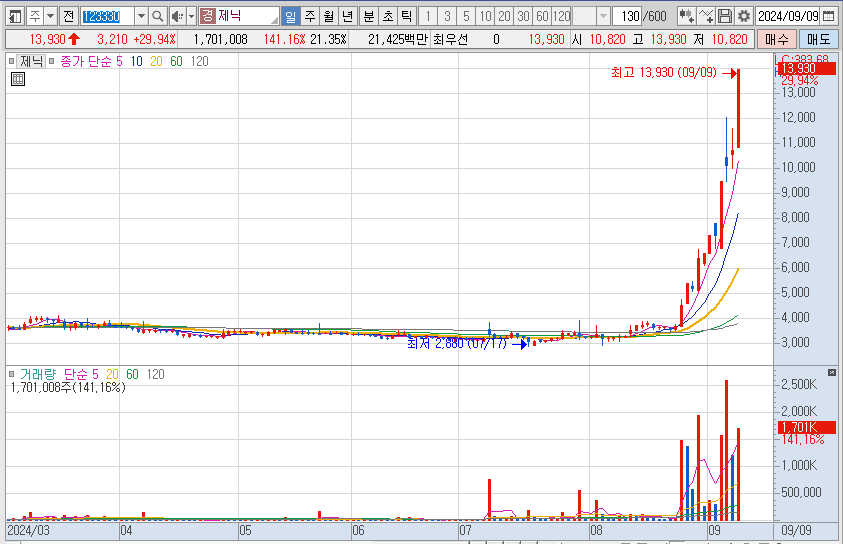Screen dimensions: 843x544
Task: Click the 매수 (buy) button
Action: point(777,39)
